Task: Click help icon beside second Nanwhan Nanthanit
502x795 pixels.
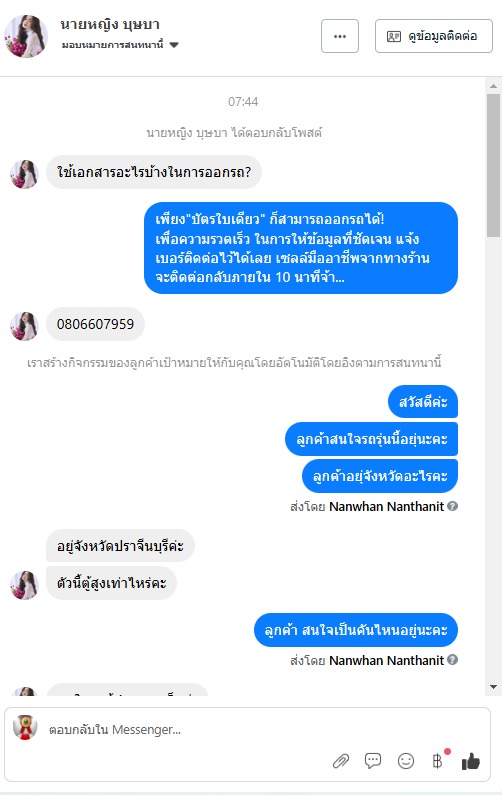Action: pyautogui.click(x=453, y=660)
